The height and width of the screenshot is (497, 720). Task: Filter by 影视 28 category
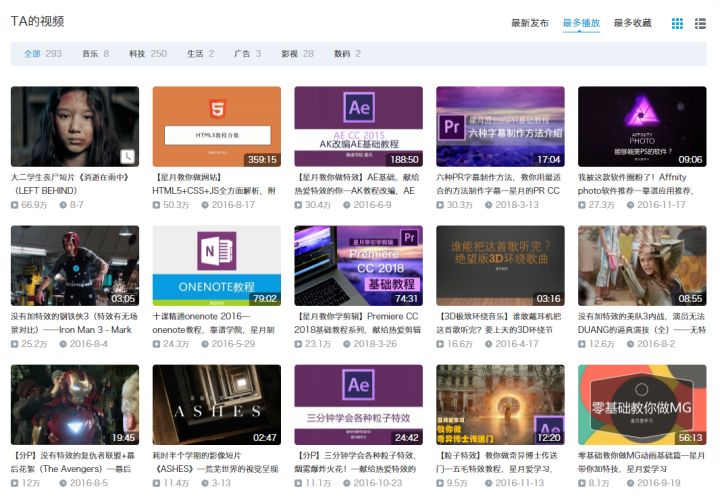coord(298,54)
